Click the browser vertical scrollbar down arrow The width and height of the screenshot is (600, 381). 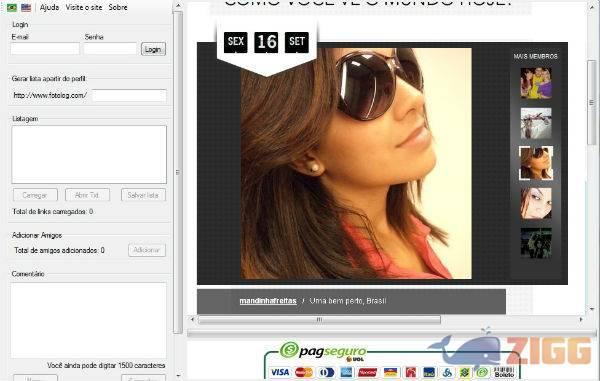click(x=592, y=308)
